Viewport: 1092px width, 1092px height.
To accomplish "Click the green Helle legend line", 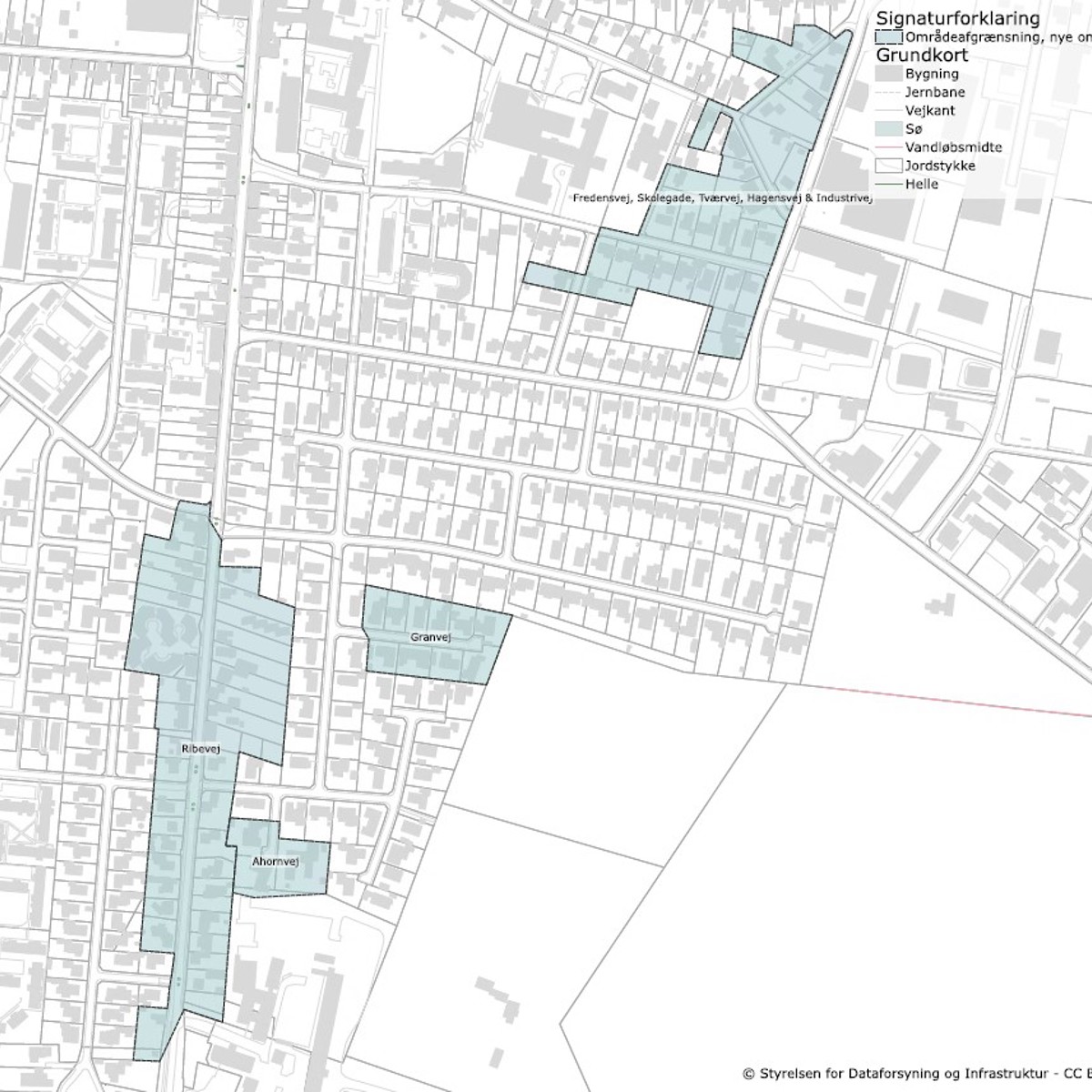I will [x=888, y=184].
